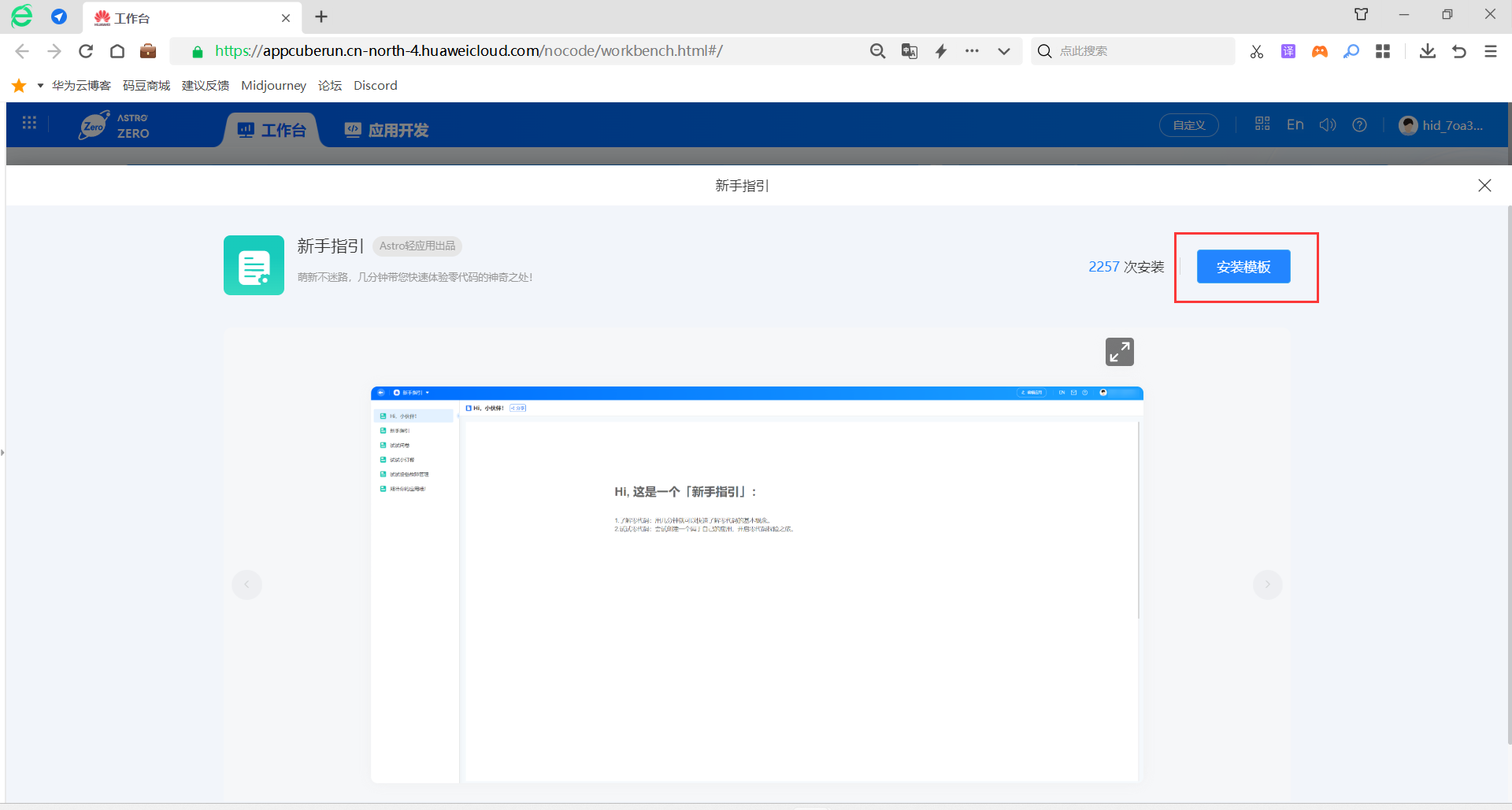Open the 工作台 workbench tab
Image resolution: width=1512 pixels, height=810 pixels.
pyautogui.click(x=272, y=130)
